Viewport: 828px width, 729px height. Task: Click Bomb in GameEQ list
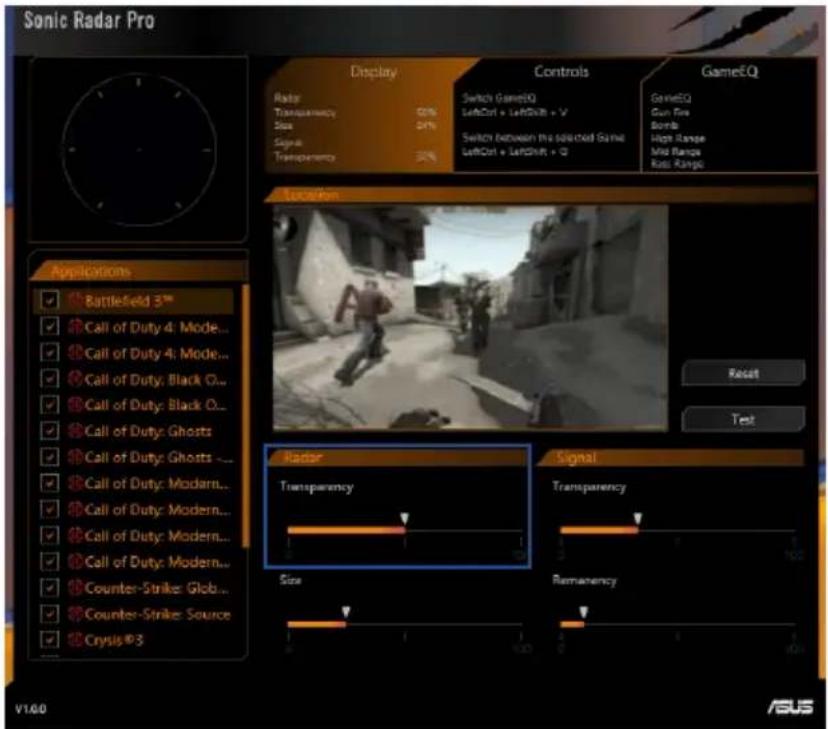664,125
